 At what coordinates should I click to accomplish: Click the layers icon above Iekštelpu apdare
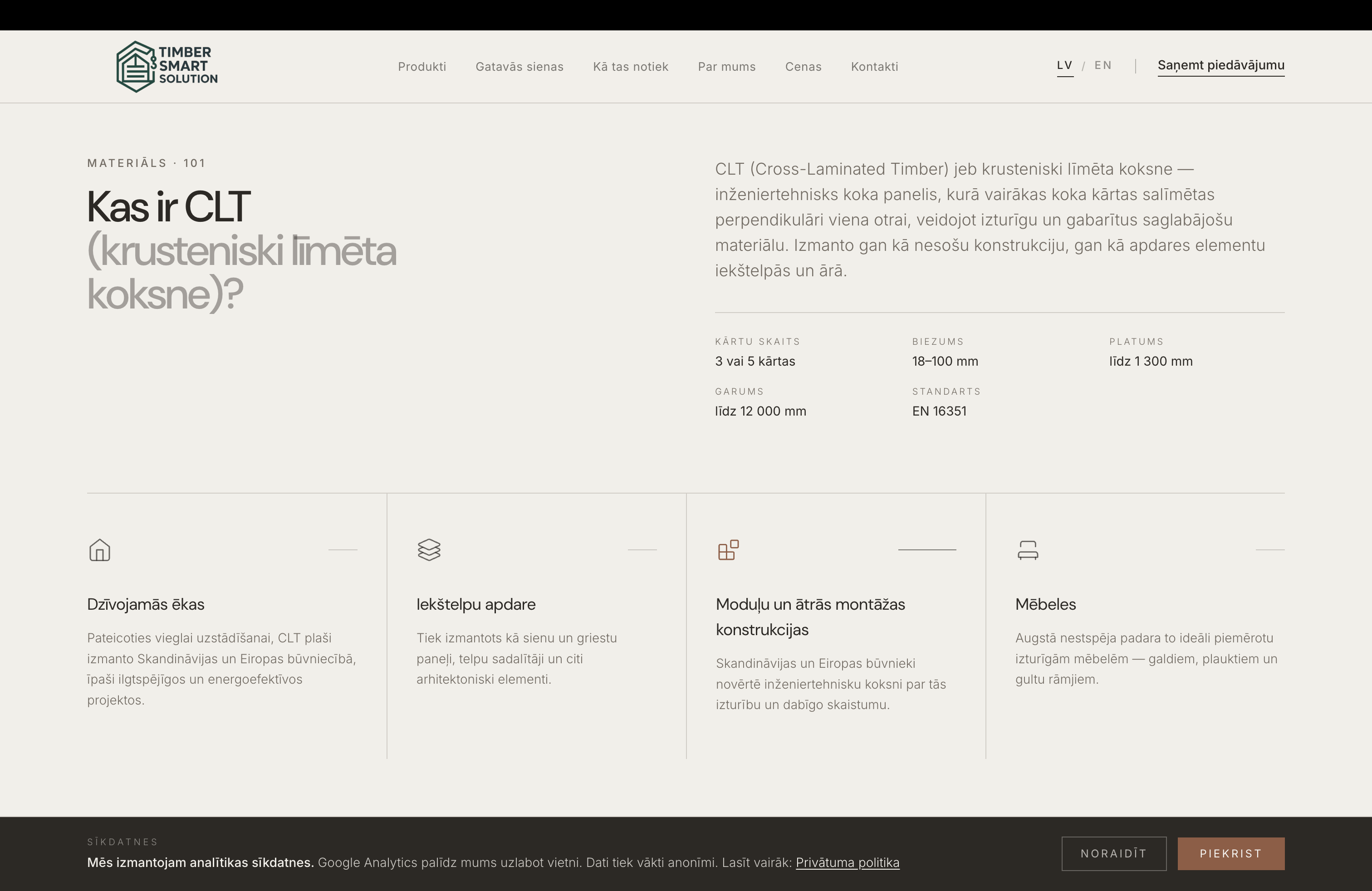(x=429, y=550)
